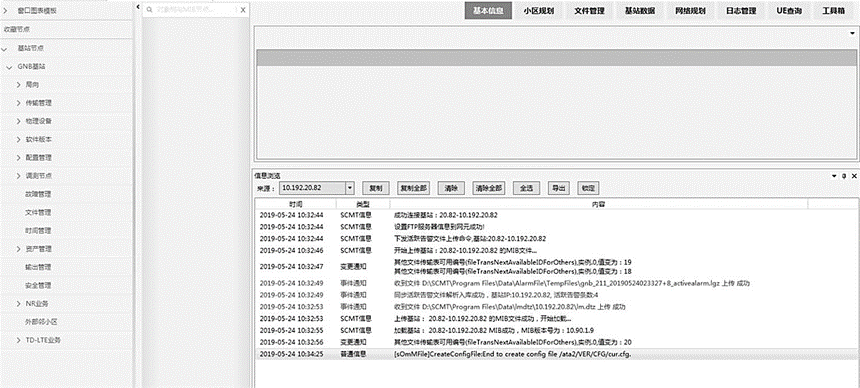Select log row with MIB版本号为 10.90.1.9
Viewport: 860px width, 388px height.
tap(556, 330)
